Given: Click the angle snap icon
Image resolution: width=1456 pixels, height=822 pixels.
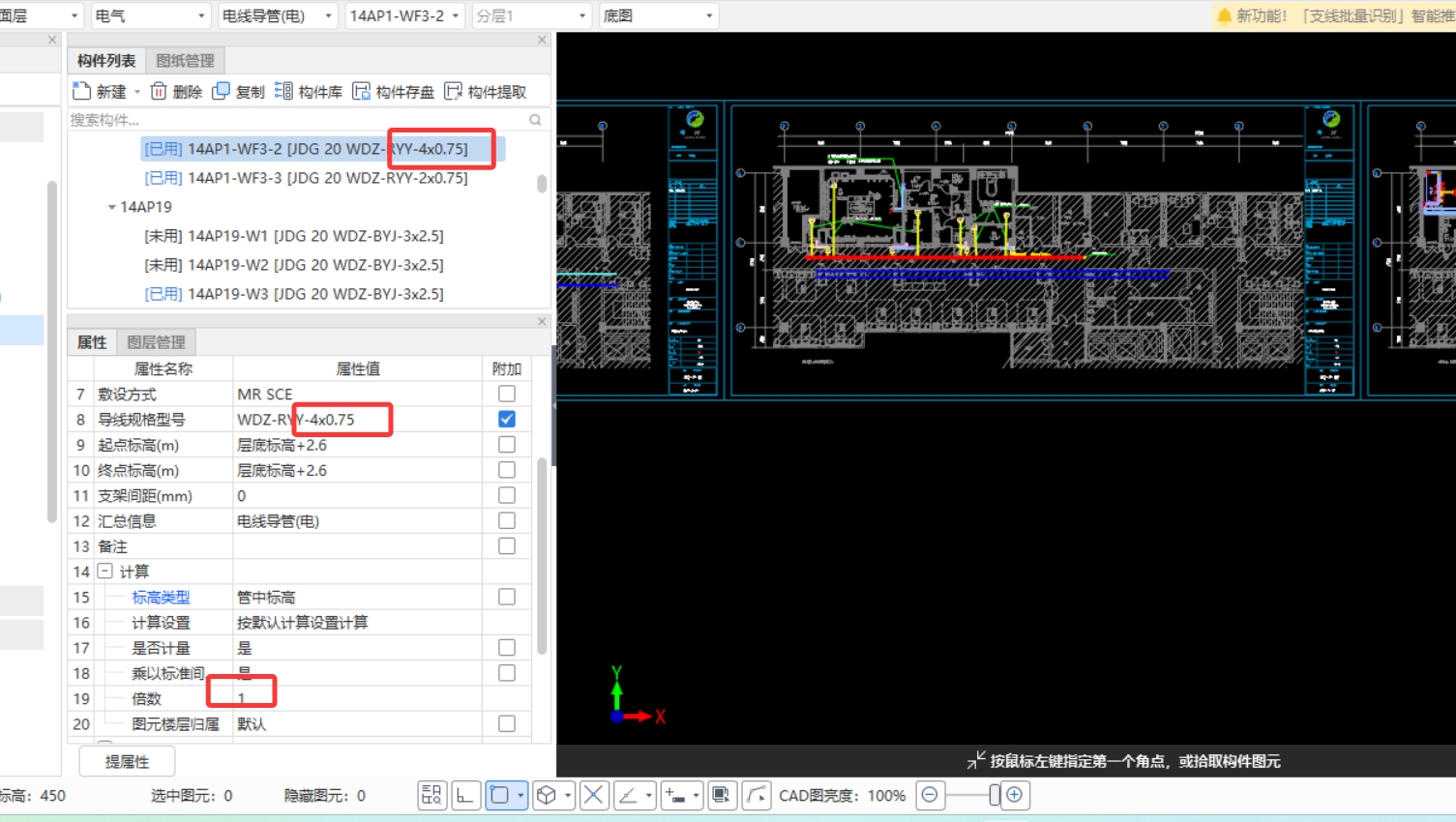Looking at the screenshot, I should (x=628, y=795).
